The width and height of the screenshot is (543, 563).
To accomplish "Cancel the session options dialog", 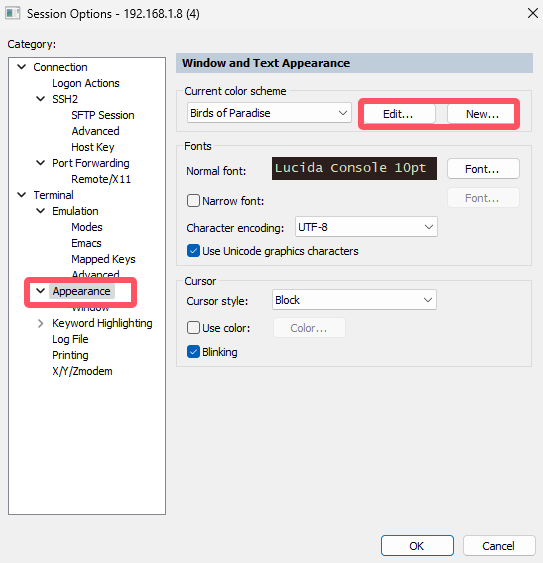I will click(499, 545).
